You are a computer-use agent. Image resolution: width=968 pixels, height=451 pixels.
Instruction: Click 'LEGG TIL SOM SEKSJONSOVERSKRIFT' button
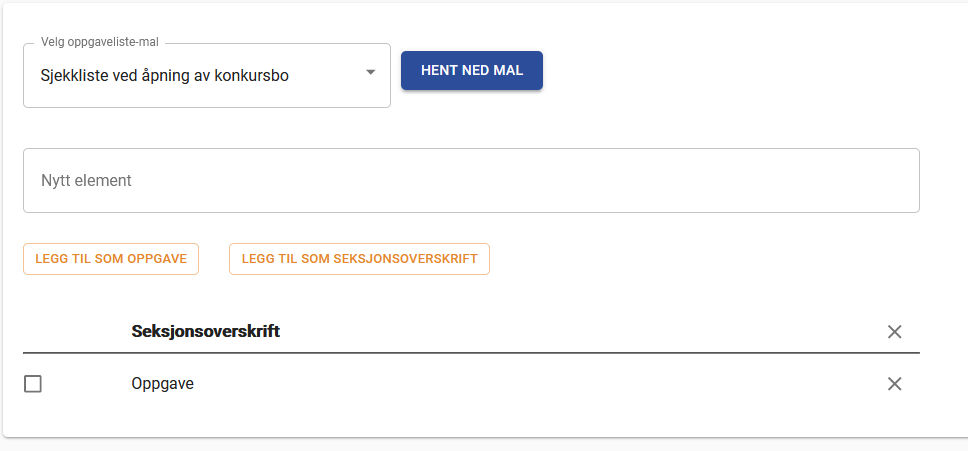point(359,258)
